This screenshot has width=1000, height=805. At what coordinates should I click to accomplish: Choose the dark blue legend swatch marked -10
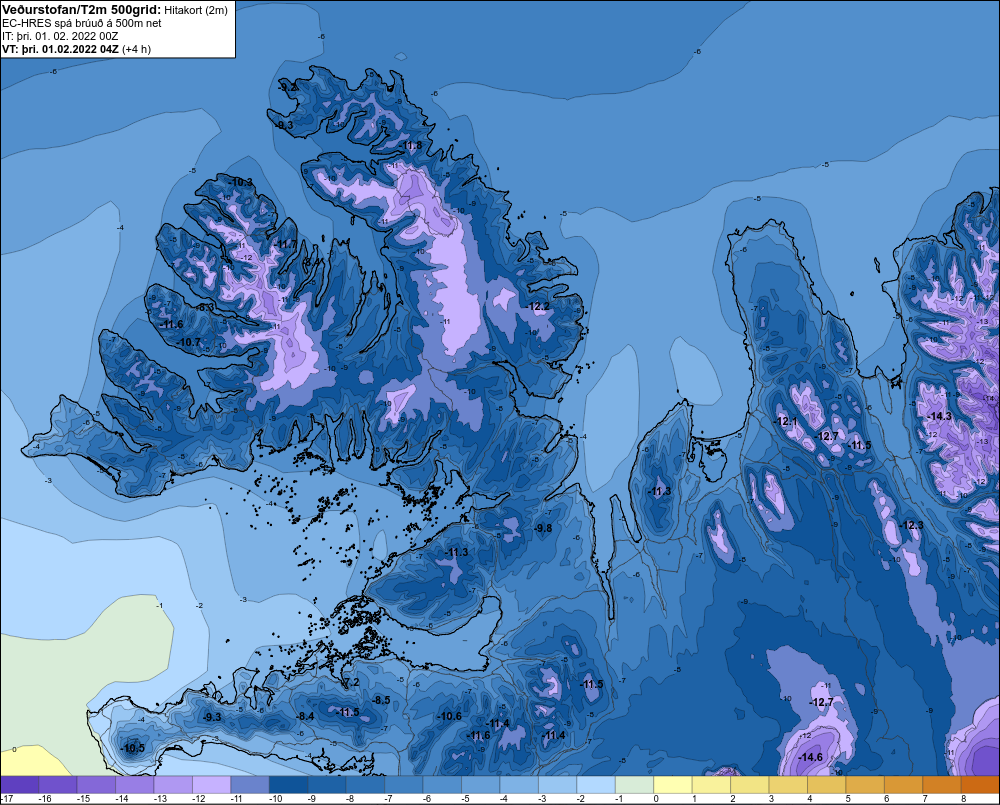point(288,784)
